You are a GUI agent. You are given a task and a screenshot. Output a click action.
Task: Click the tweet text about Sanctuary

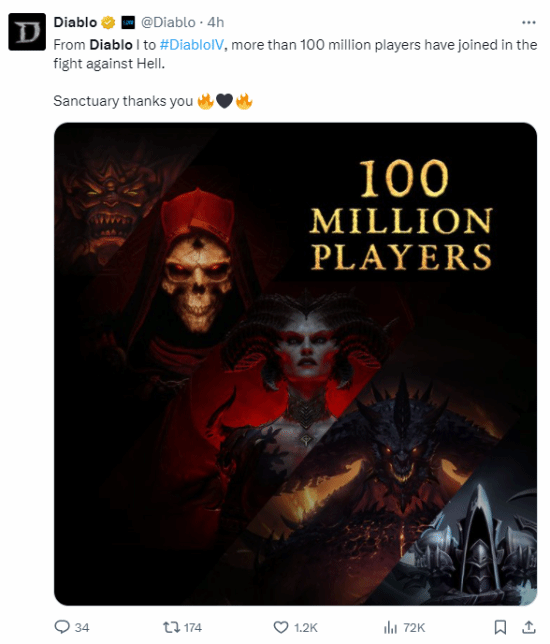123,101
